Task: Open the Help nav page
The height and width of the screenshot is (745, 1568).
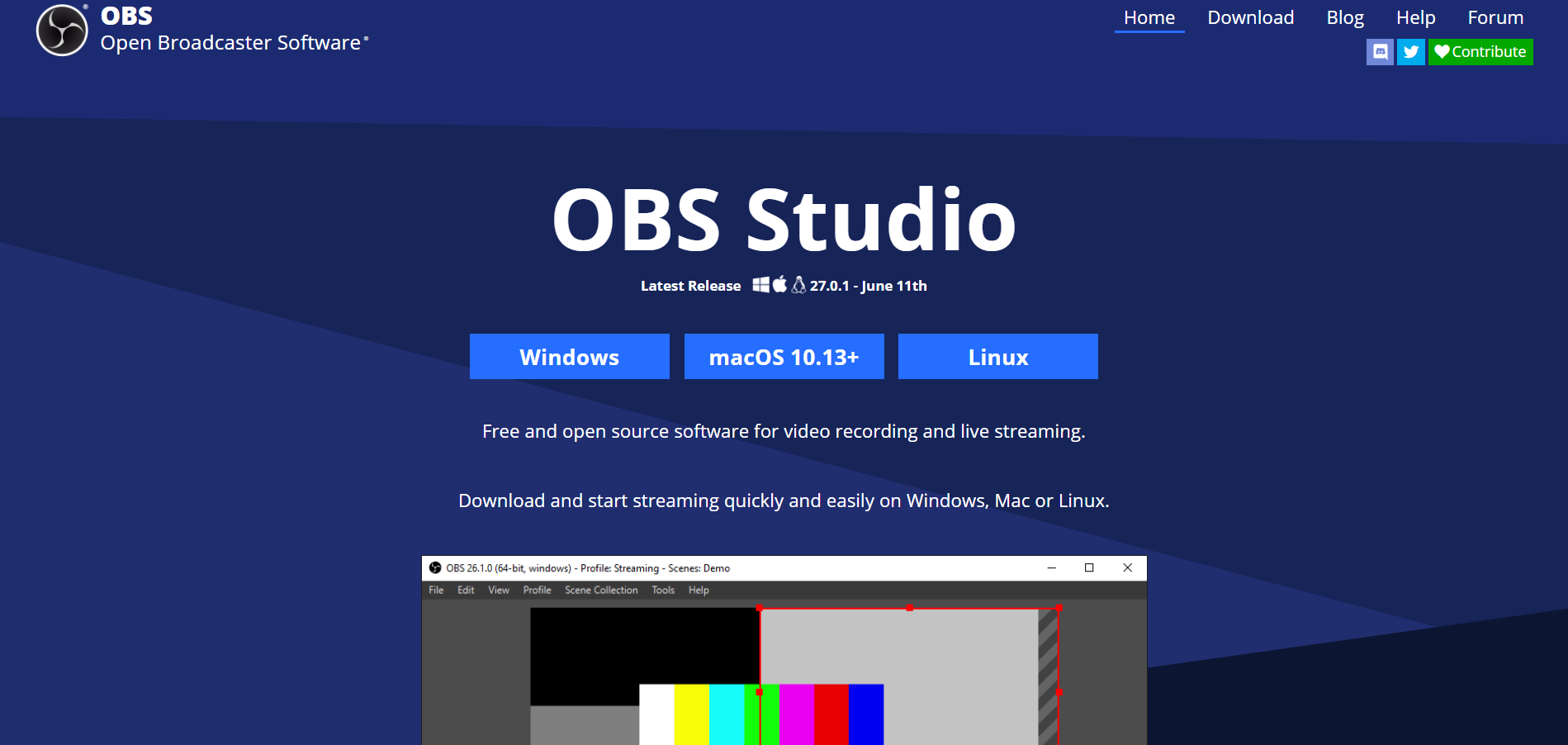Action: [x=1415, y=17]
